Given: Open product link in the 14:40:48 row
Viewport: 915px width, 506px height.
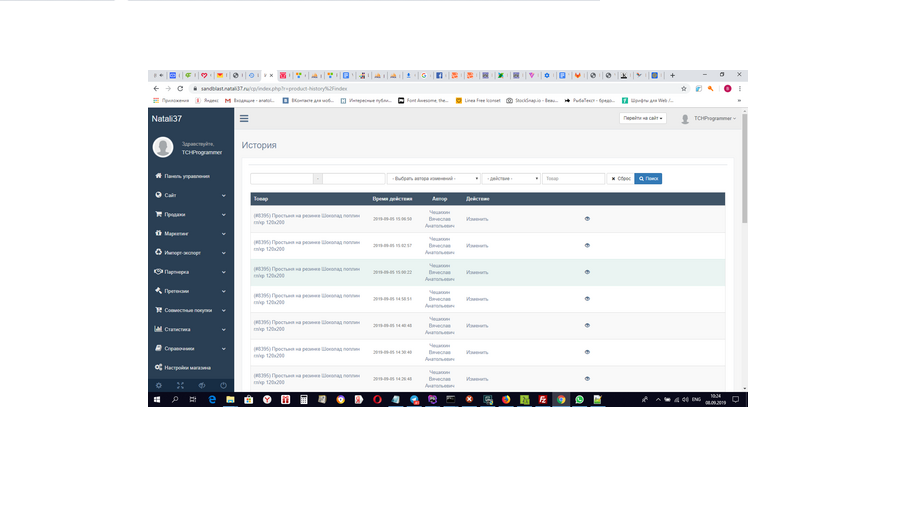Looking at the screenshot, I should [306, 326].
